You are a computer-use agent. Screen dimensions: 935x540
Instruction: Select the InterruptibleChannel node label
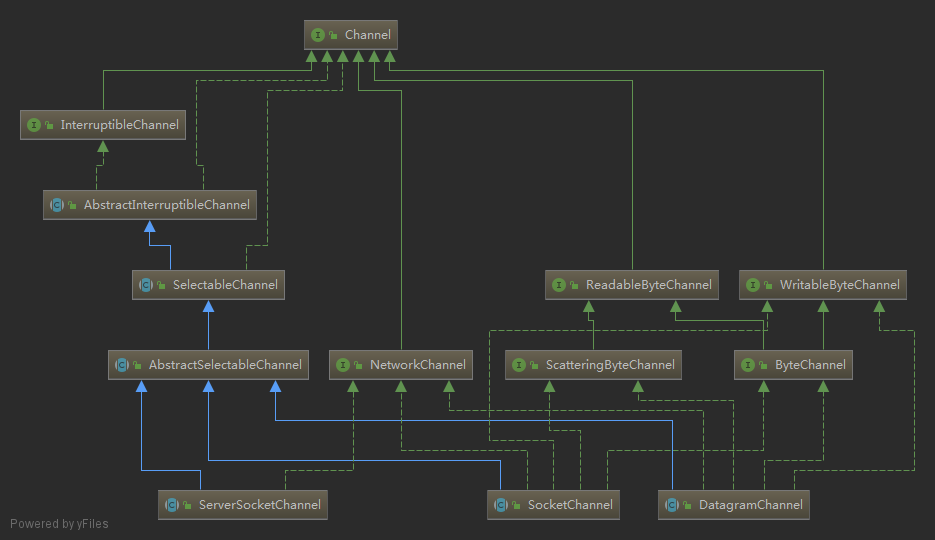tap(119, 125)
